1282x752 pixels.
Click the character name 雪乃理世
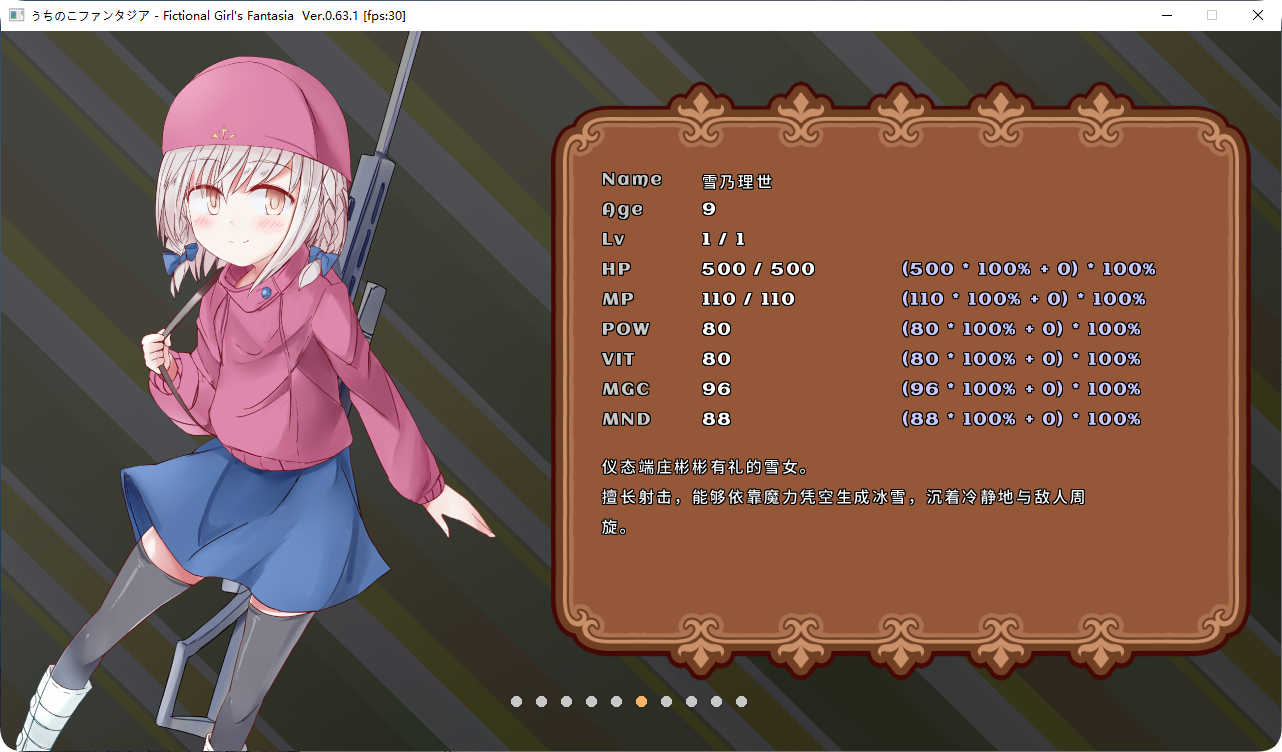(x=737, y=182)
